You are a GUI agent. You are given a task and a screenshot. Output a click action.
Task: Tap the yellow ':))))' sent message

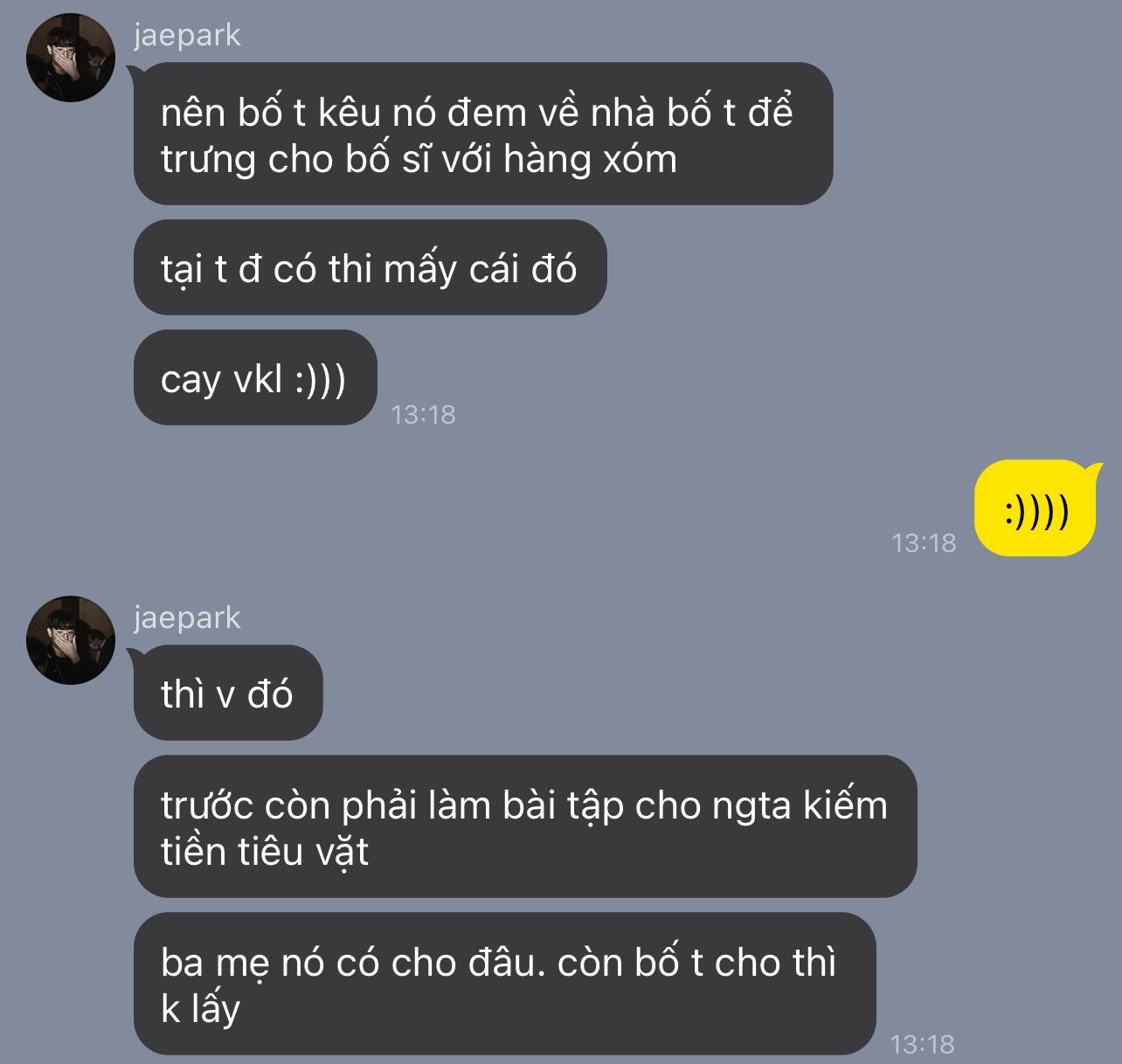(1036, 508)
